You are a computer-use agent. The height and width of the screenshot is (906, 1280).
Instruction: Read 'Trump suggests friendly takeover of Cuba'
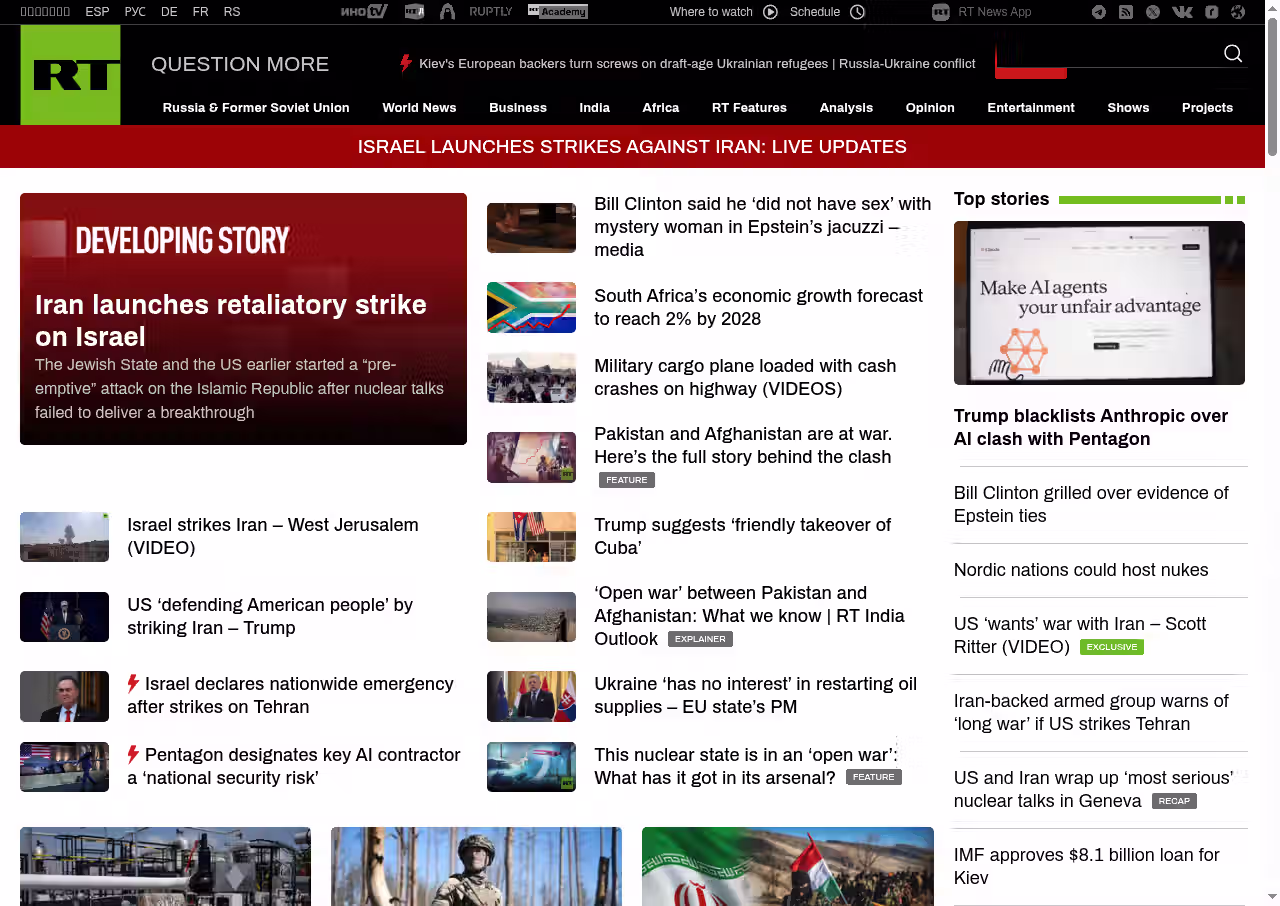click(742, 536)
